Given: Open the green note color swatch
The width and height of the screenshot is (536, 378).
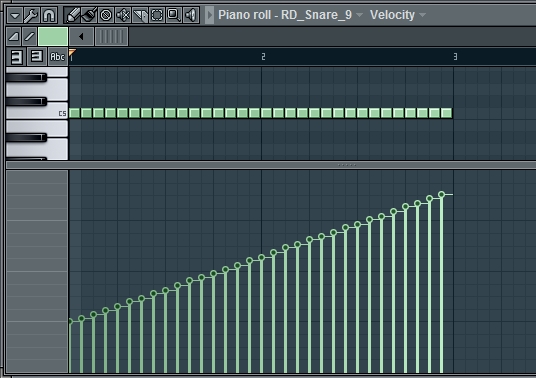Looking at the screenshot, I should (x=53, y=36).
